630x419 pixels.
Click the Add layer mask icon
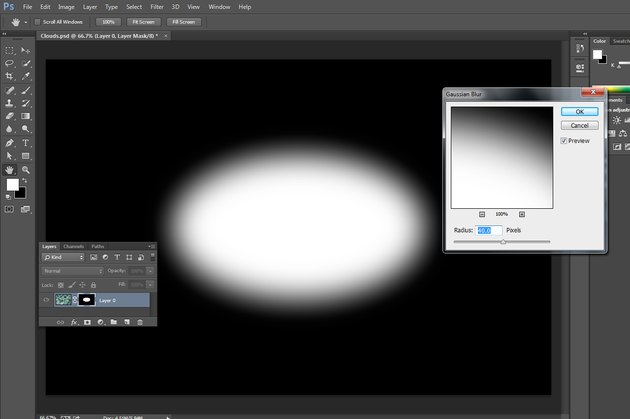87,322
